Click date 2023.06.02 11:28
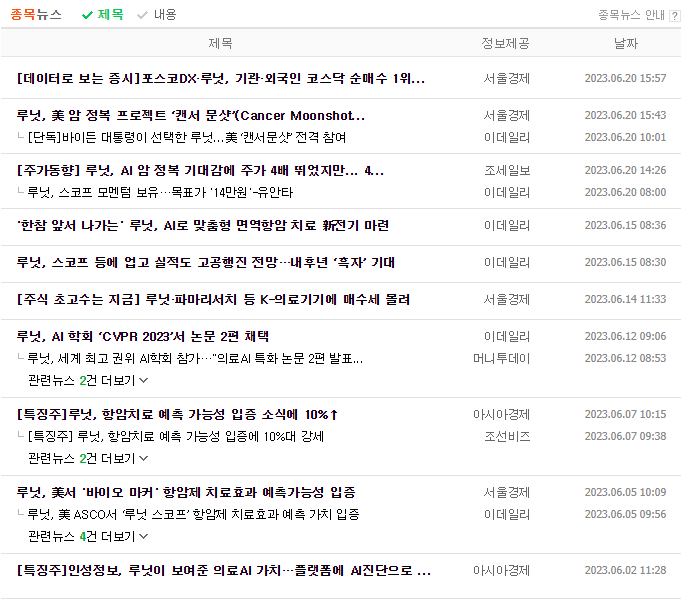 click(x=625, y=571)
